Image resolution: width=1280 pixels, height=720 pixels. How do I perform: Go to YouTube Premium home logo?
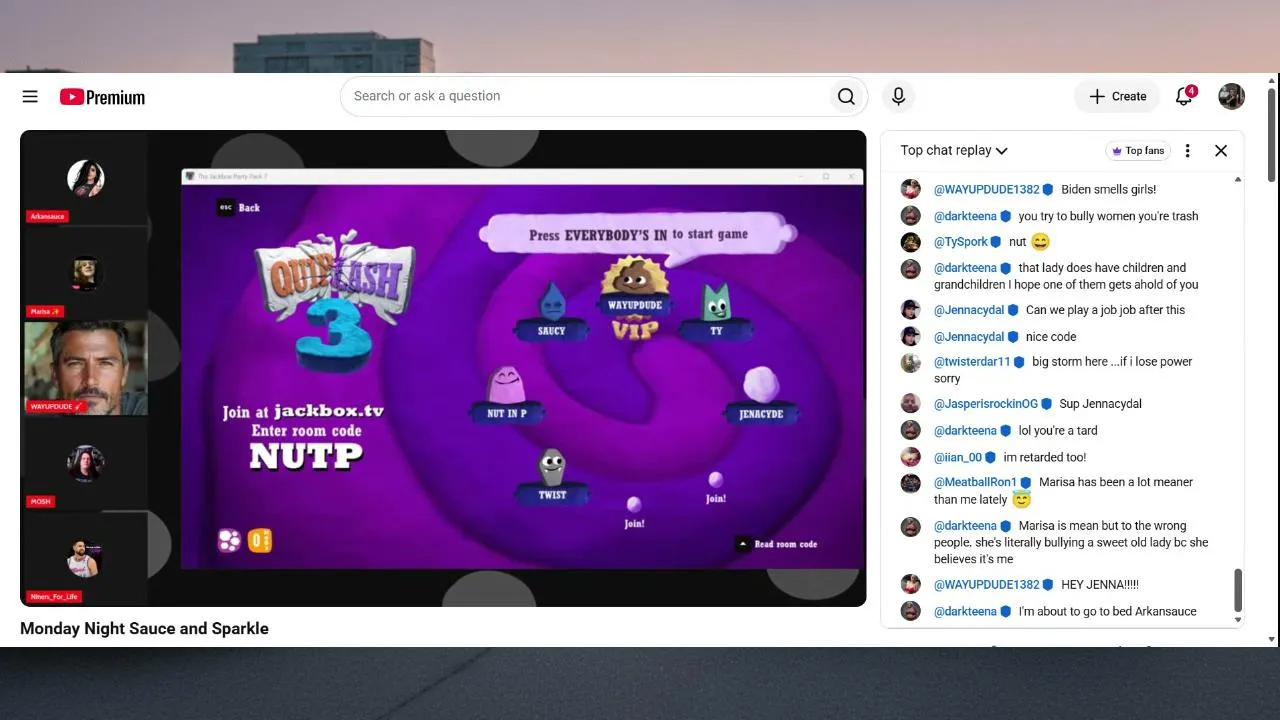[102, 97]
